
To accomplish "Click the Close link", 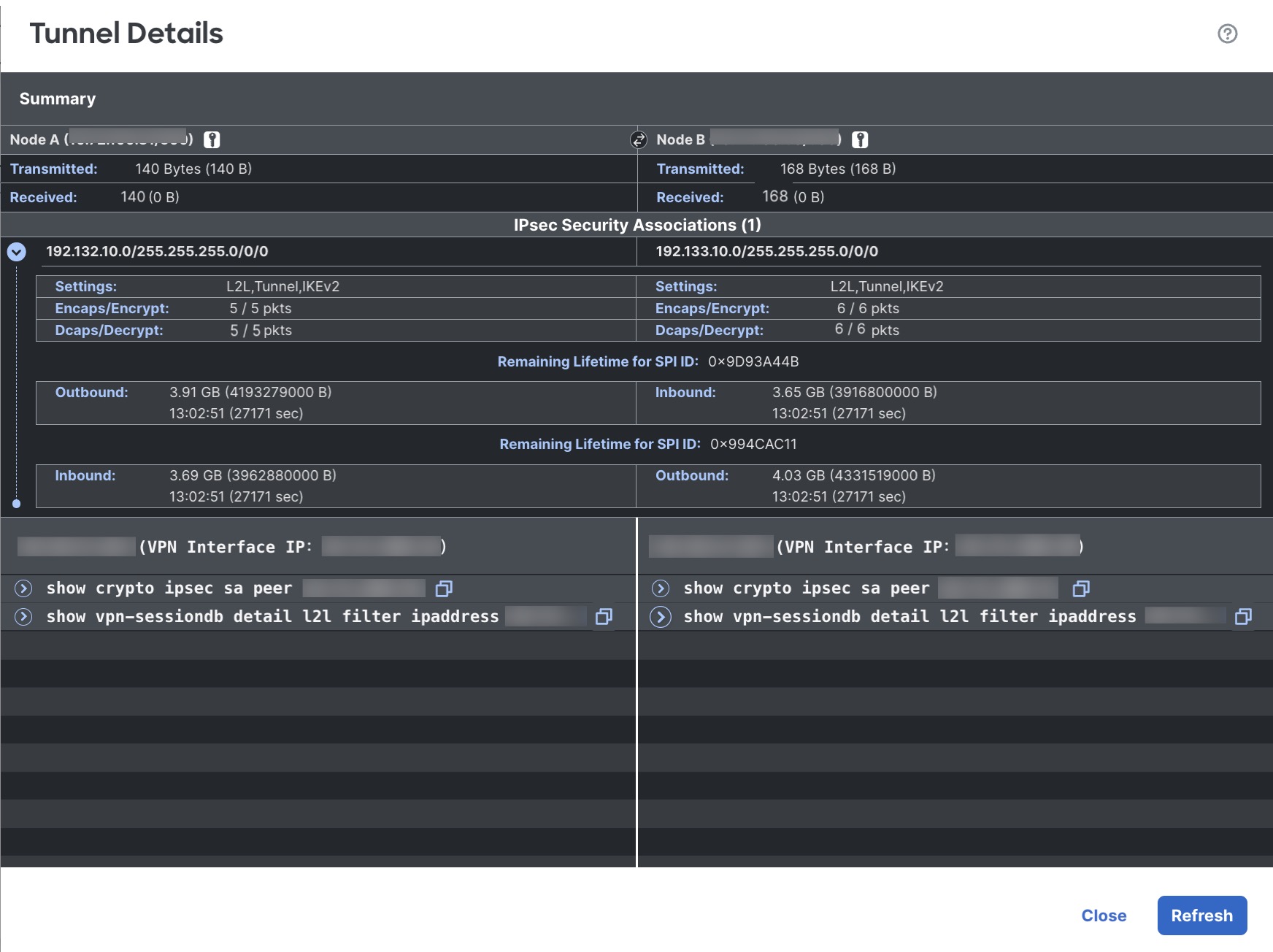I will (x=1104, y=915).
